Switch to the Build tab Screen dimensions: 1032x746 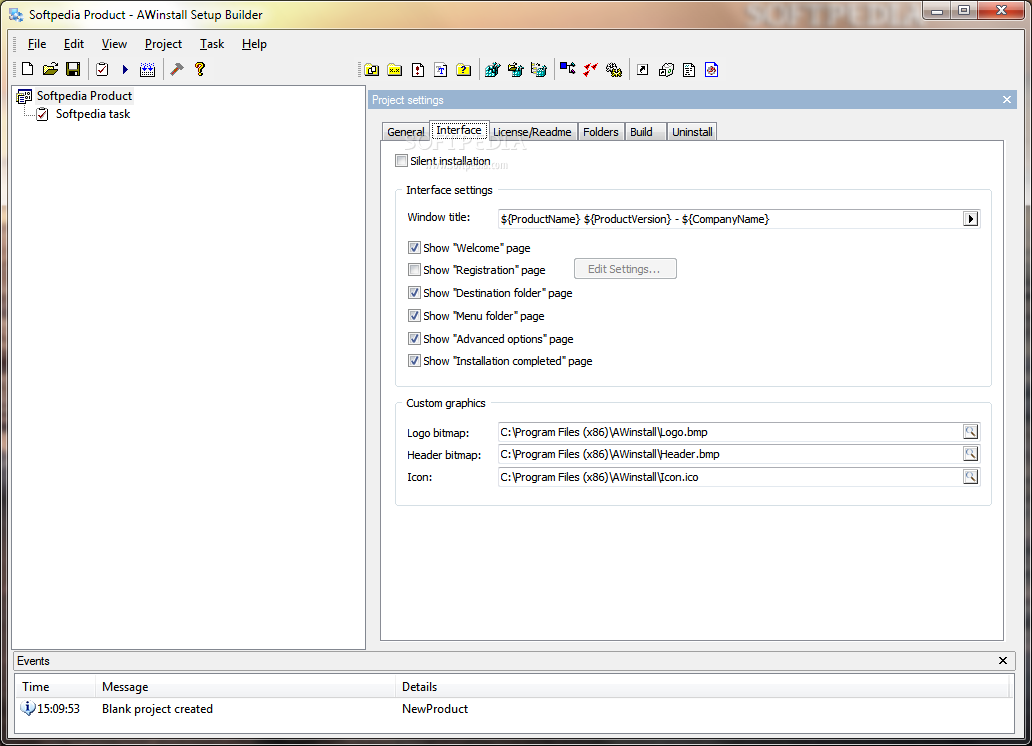click(x=645, y=132)
